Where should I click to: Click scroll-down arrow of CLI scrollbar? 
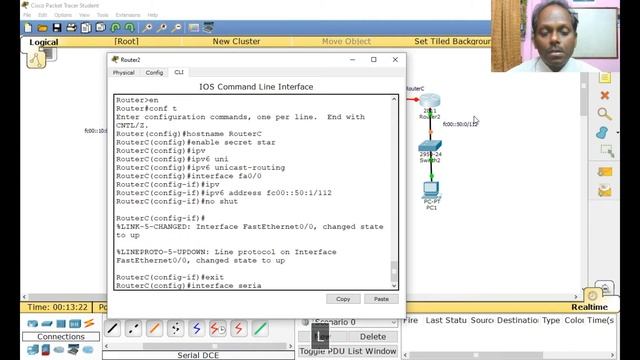pos(394,285)
